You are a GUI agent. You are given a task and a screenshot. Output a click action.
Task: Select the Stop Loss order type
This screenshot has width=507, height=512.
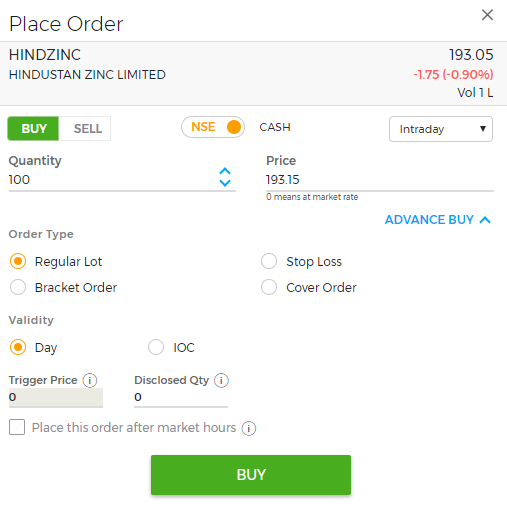(269, 261)
